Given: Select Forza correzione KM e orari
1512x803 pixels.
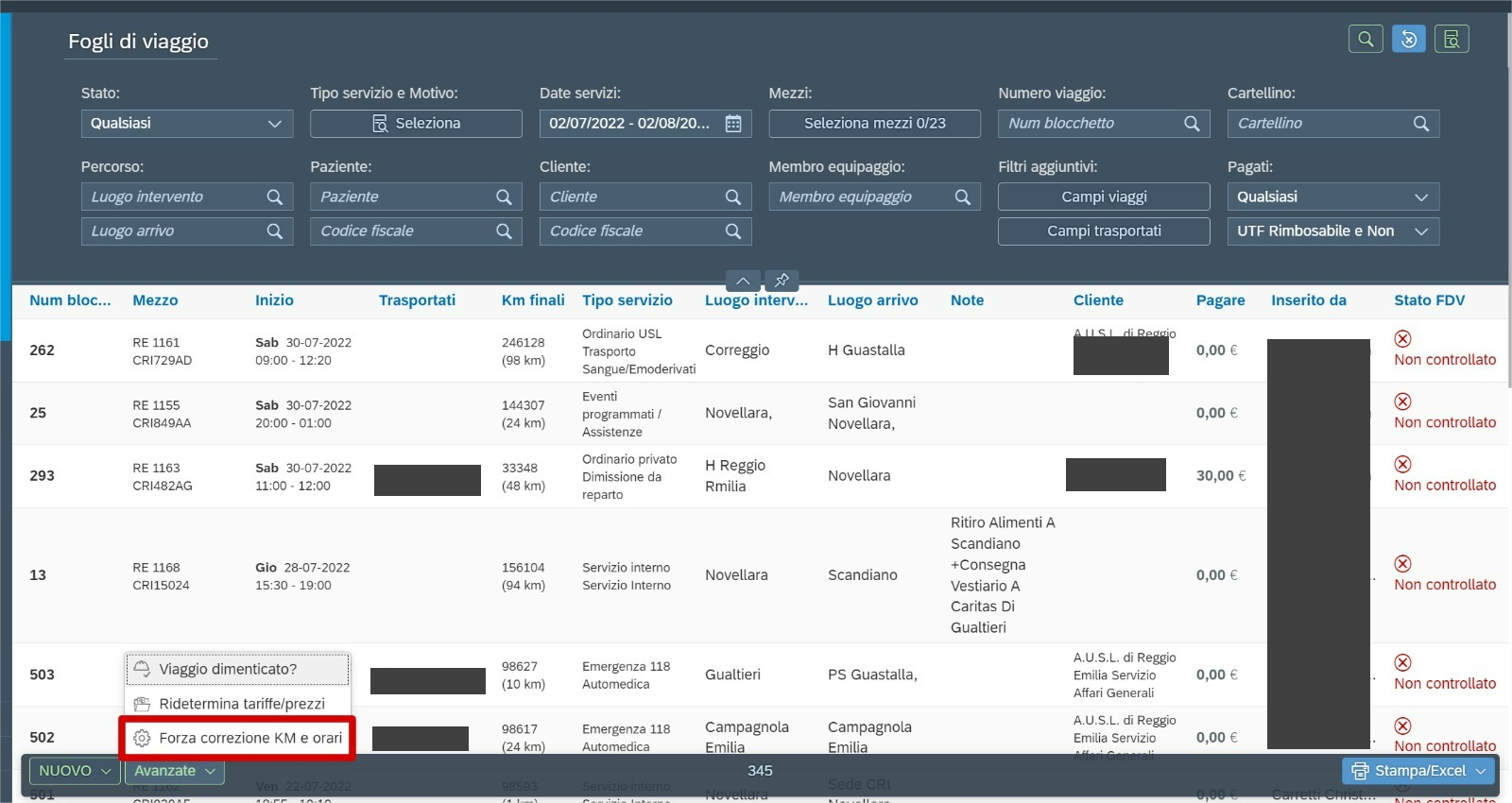Looking at the screenshot, I should pos(237,738).
